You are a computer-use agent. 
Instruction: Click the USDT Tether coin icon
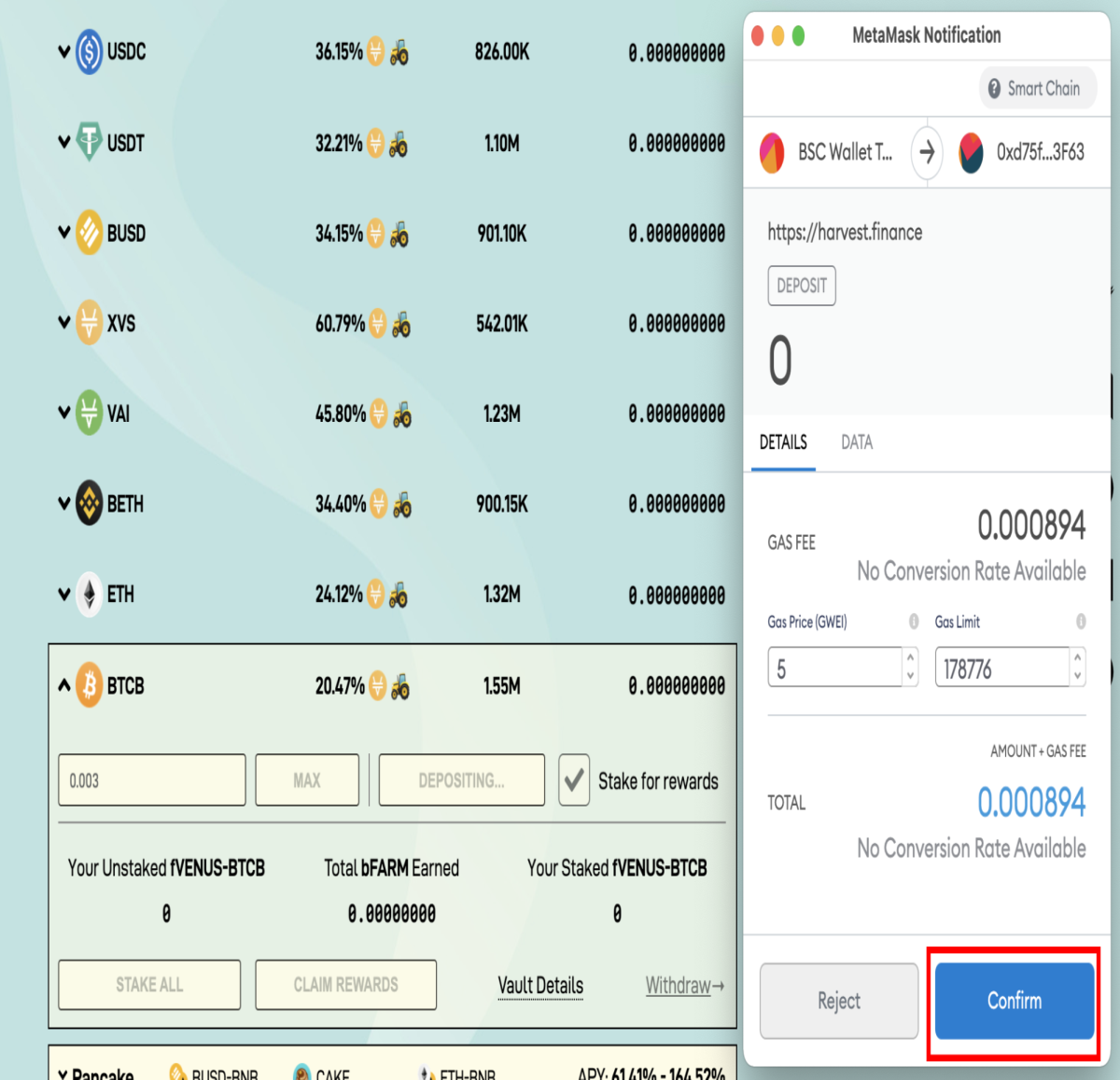(89, 142)
